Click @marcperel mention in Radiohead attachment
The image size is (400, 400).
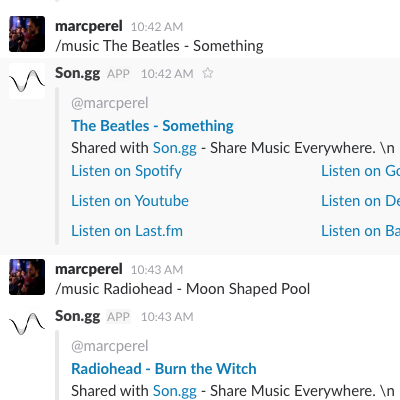click(x=110, y=346)
